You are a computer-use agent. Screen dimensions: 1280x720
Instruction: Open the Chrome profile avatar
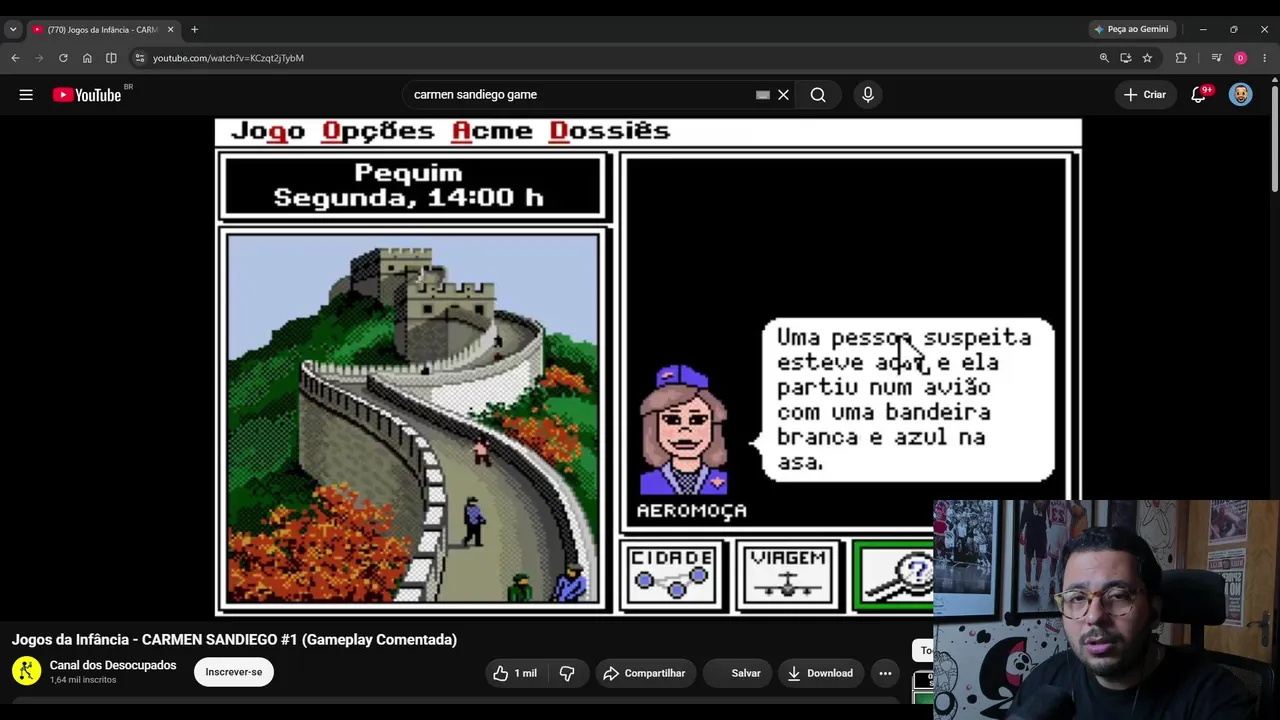1241,58
